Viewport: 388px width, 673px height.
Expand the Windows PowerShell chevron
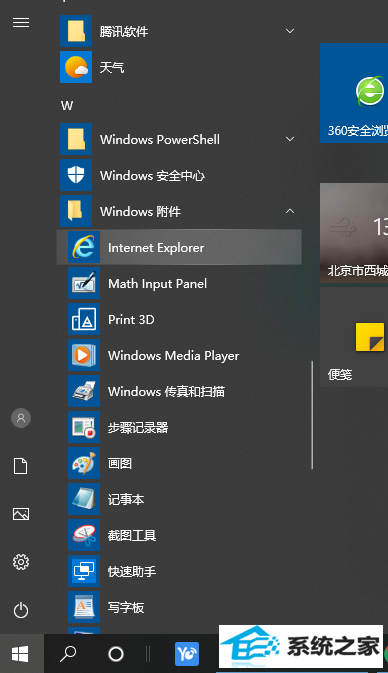click(x=290, y=139)
